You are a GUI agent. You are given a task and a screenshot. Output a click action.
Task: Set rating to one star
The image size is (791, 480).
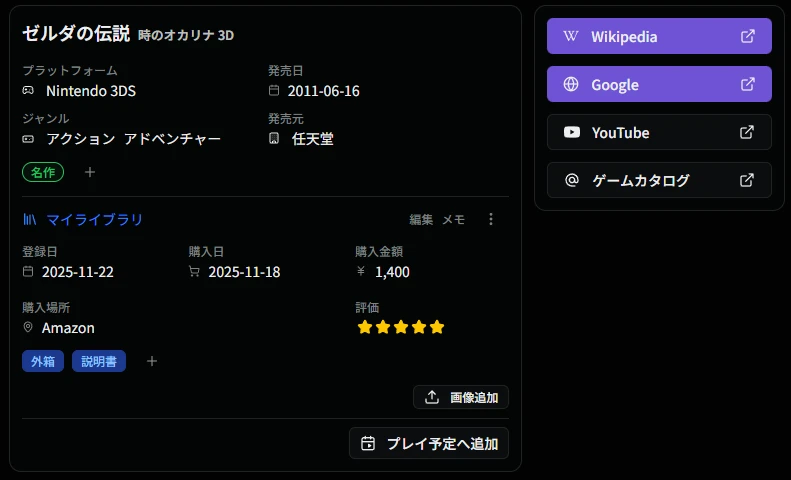click(x=365, y=327)
